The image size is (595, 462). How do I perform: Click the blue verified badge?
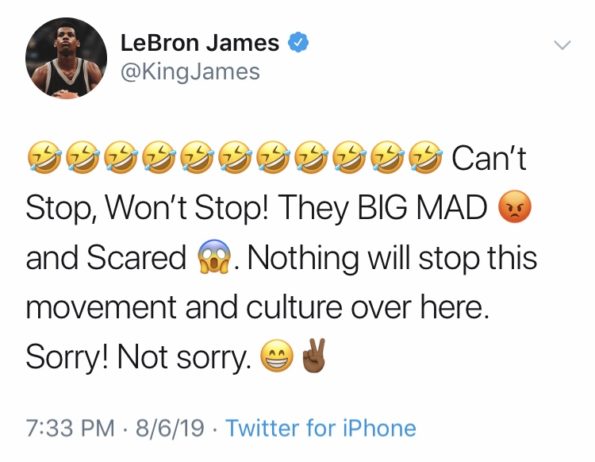(299, 42)
